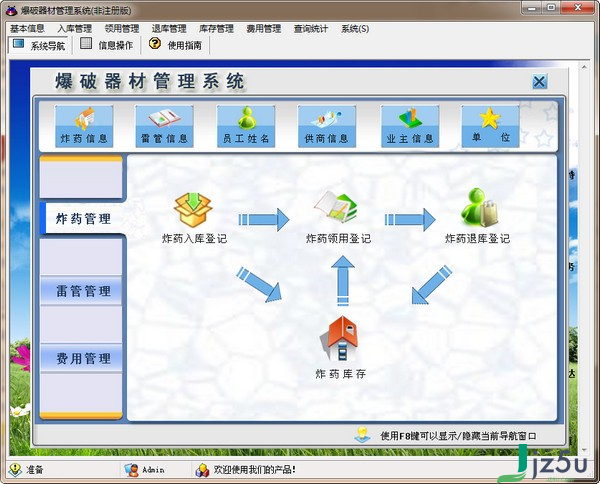Select 炸药管理 sidebar tab
Viewport: 600px width, 484px height.
coord(82,218)
